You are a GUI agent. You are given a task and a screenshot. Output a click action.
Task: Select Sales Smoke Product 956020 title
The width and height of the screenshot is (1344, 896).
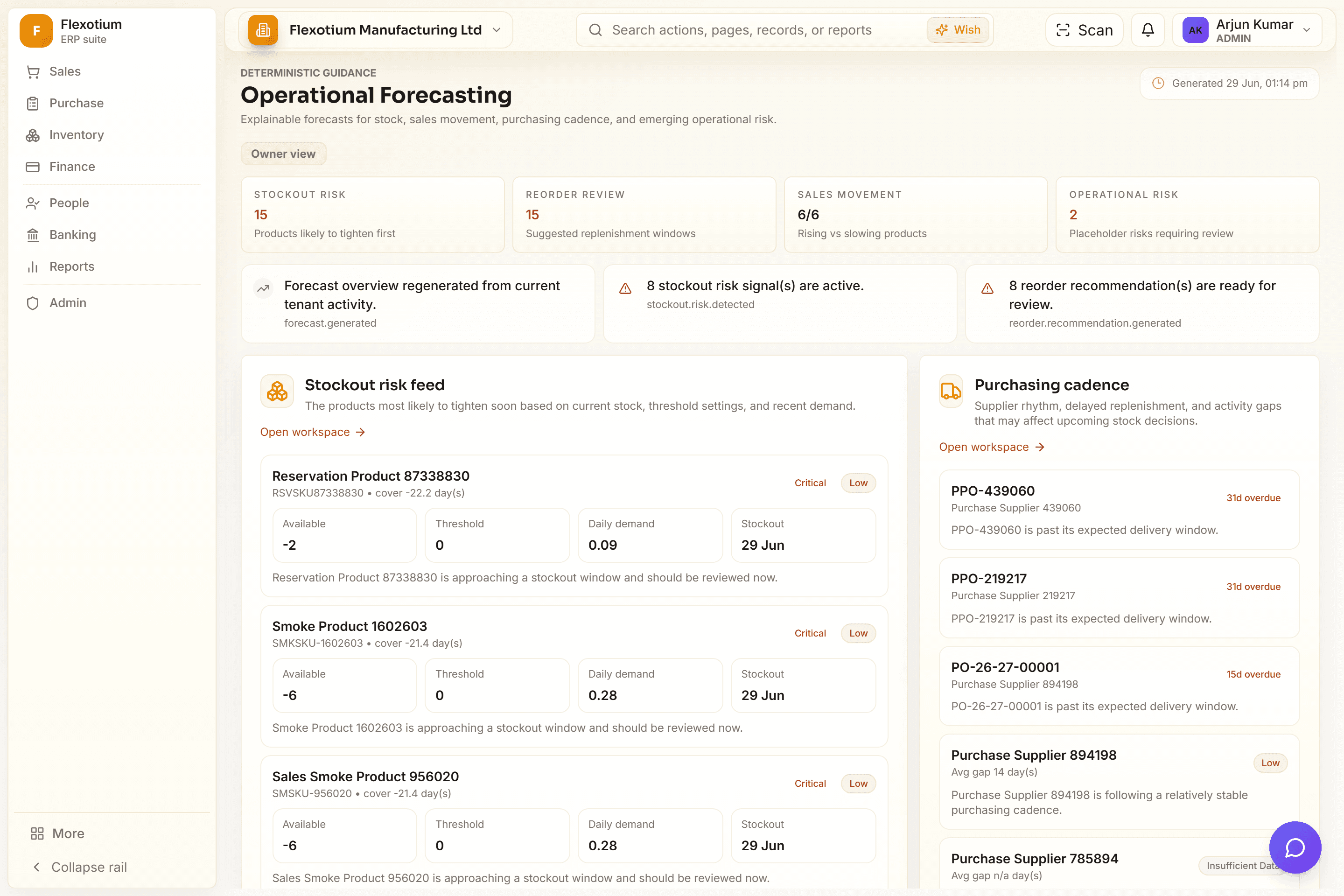[365, 777]
